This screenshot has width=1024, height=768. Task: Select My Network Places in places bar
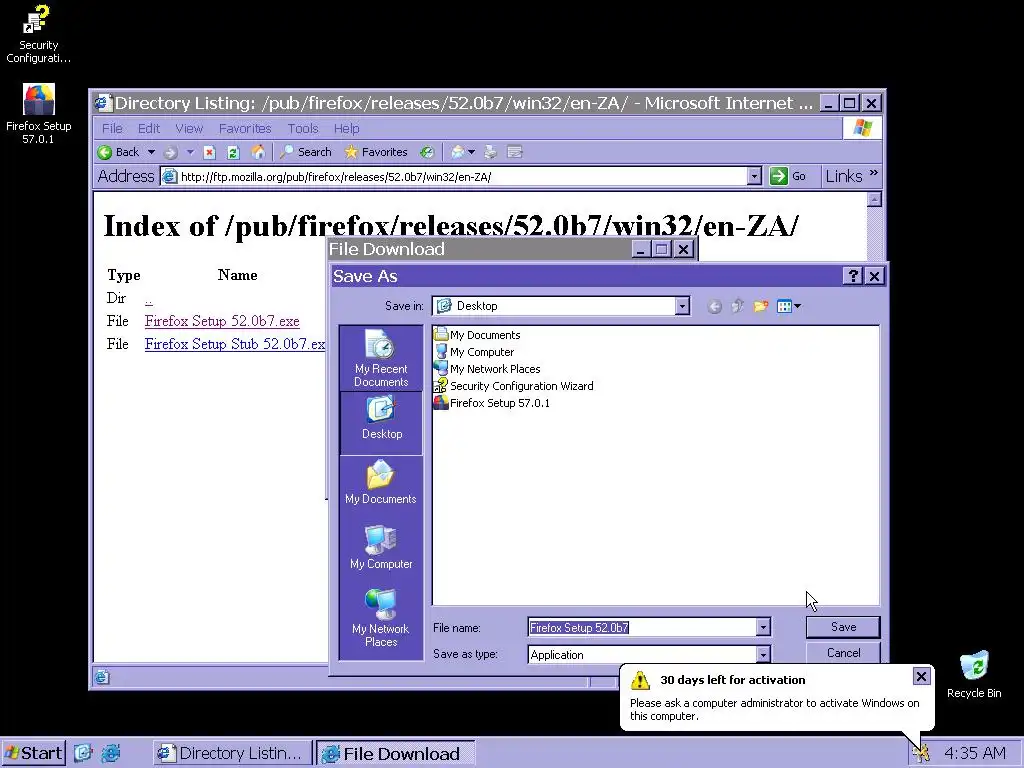pyautogui.click(x=381, y=617)
